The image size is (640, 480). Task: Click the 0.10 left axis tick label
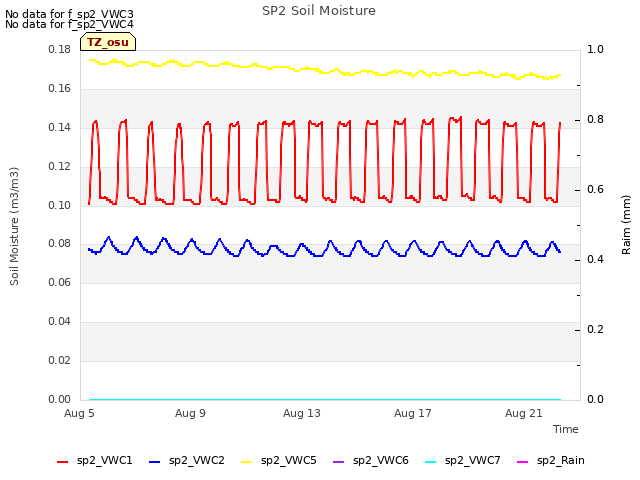(60, 205)
